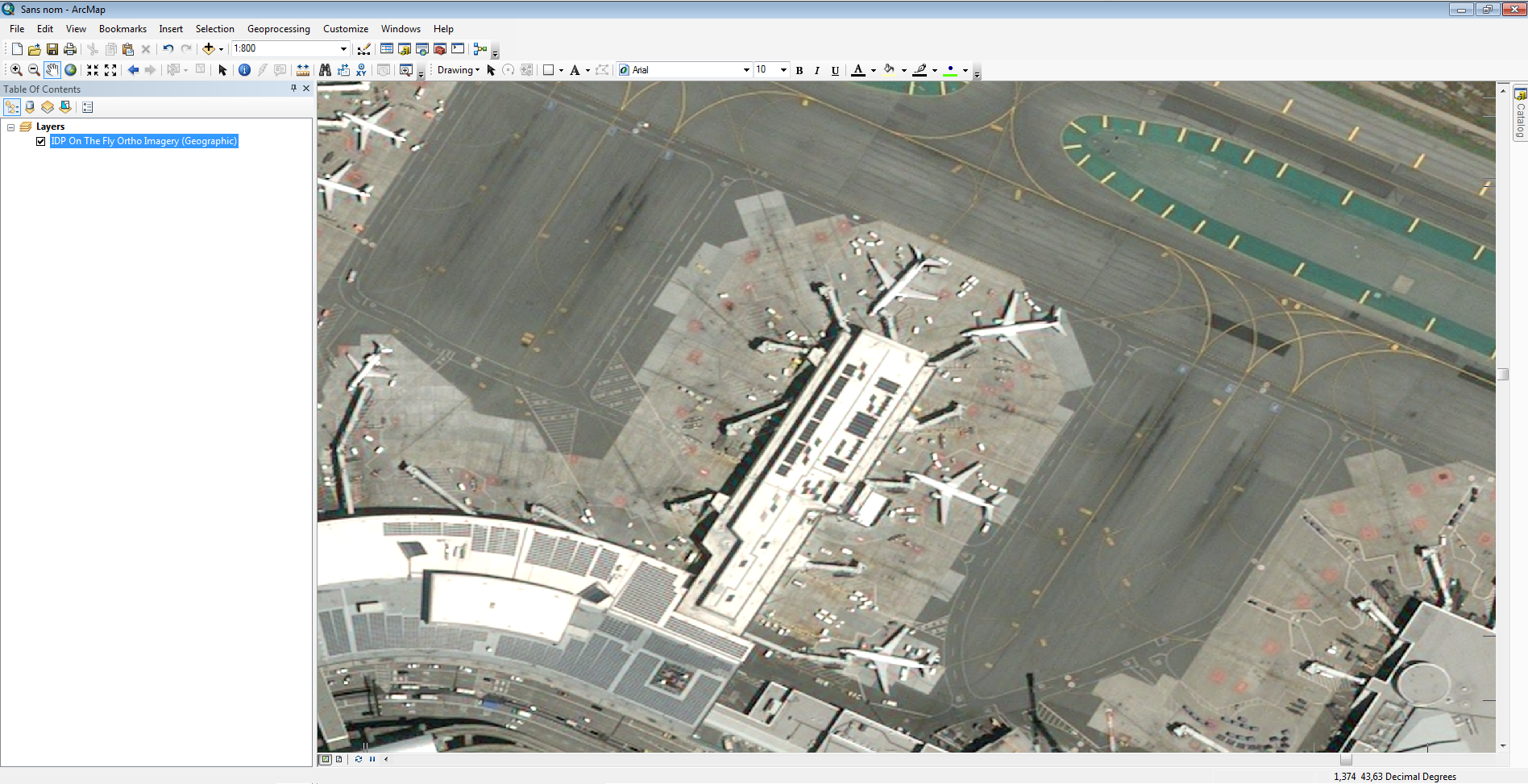Open the Selection menu
1528x784 pixels.
pyautogui.click(x=214, y=29)
